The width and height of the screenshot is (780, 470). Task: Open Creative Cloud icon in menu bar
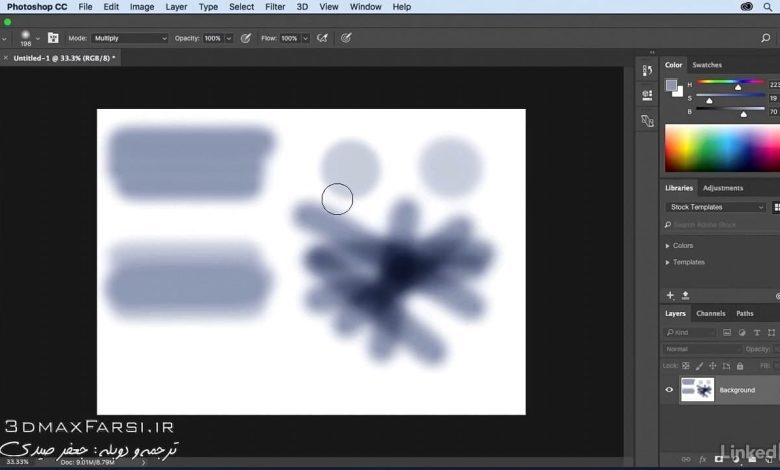747,6
